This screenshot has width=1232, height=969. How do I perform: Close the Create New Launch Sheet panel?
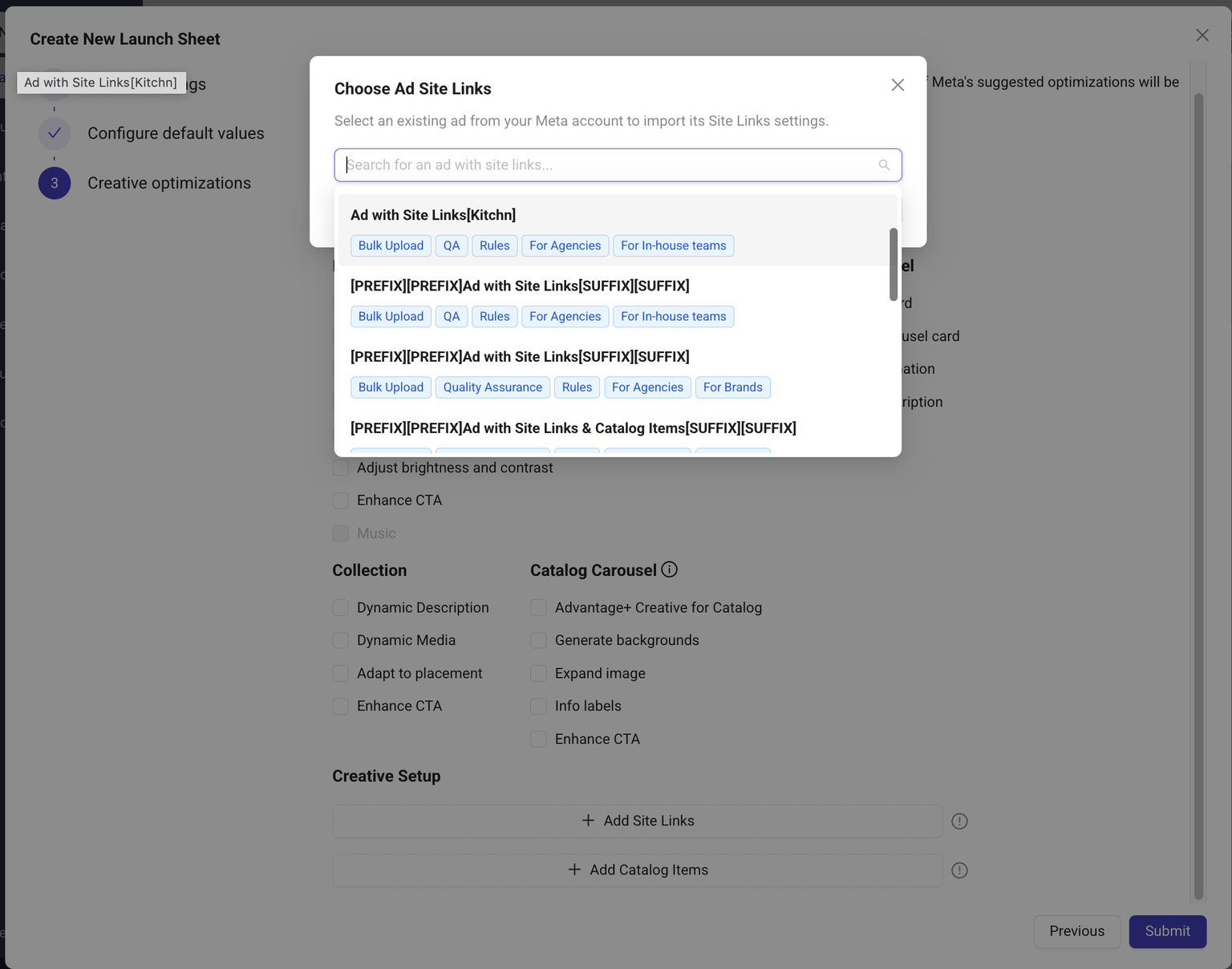[1202, 35]
